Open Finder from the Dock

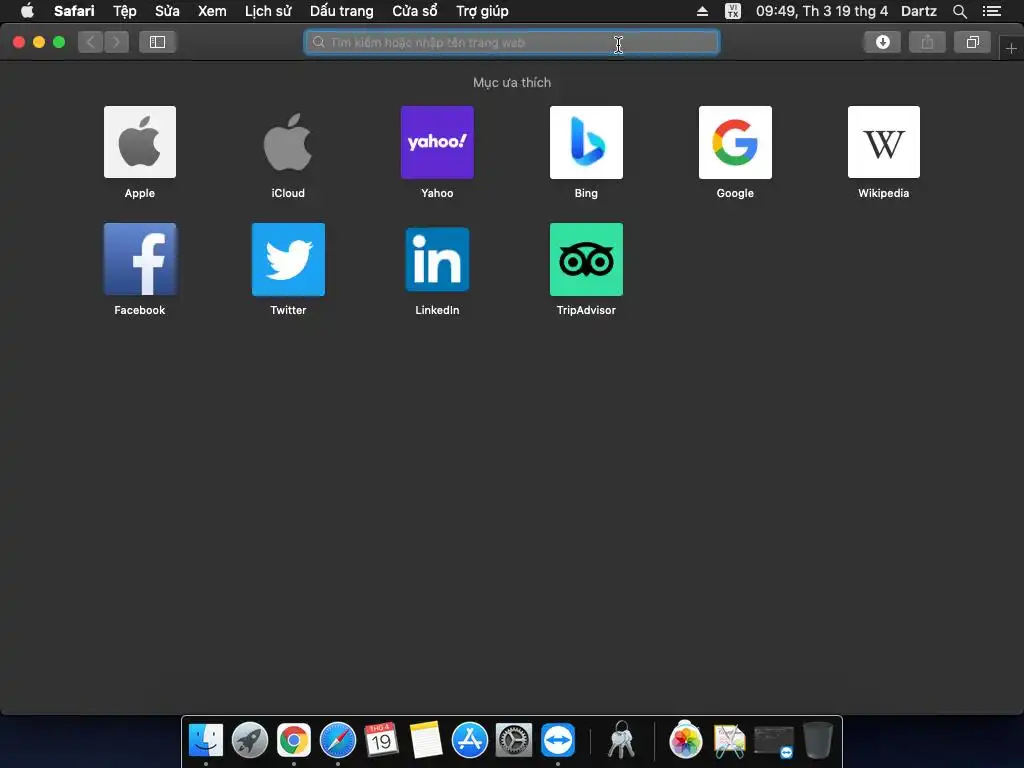[x=206, y=741]
